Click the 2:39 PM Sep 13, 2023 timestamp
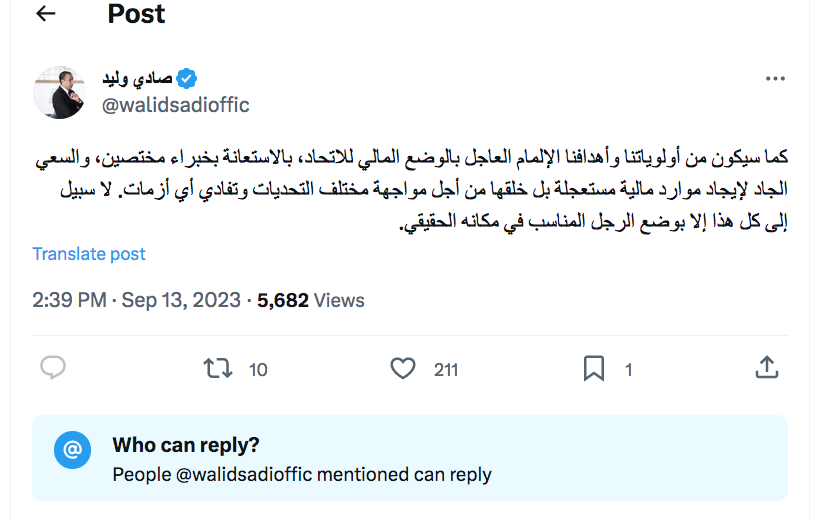The width and height of the screenshot is (814, 522). 136,300
